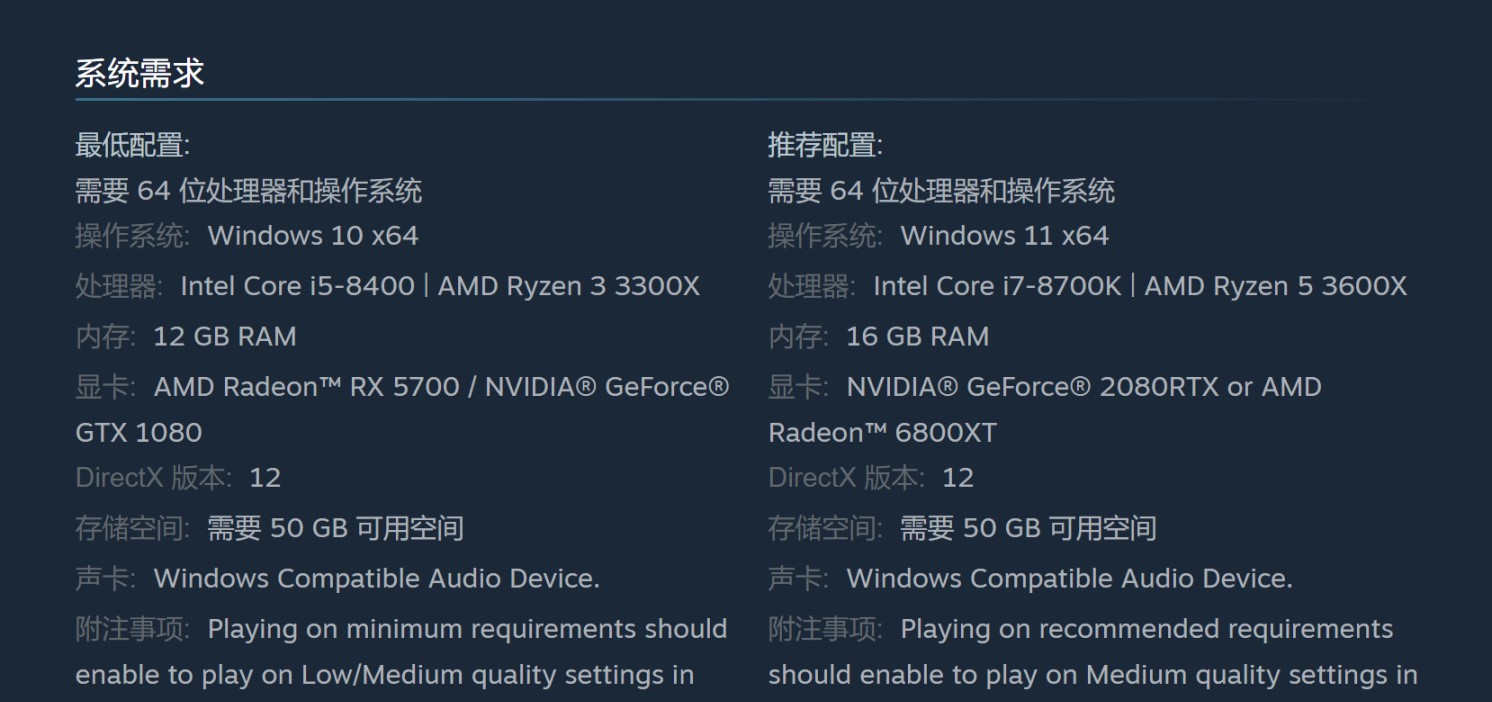
Task: Click Intel Core i5-8400 processor line
Action: [440, 286]
